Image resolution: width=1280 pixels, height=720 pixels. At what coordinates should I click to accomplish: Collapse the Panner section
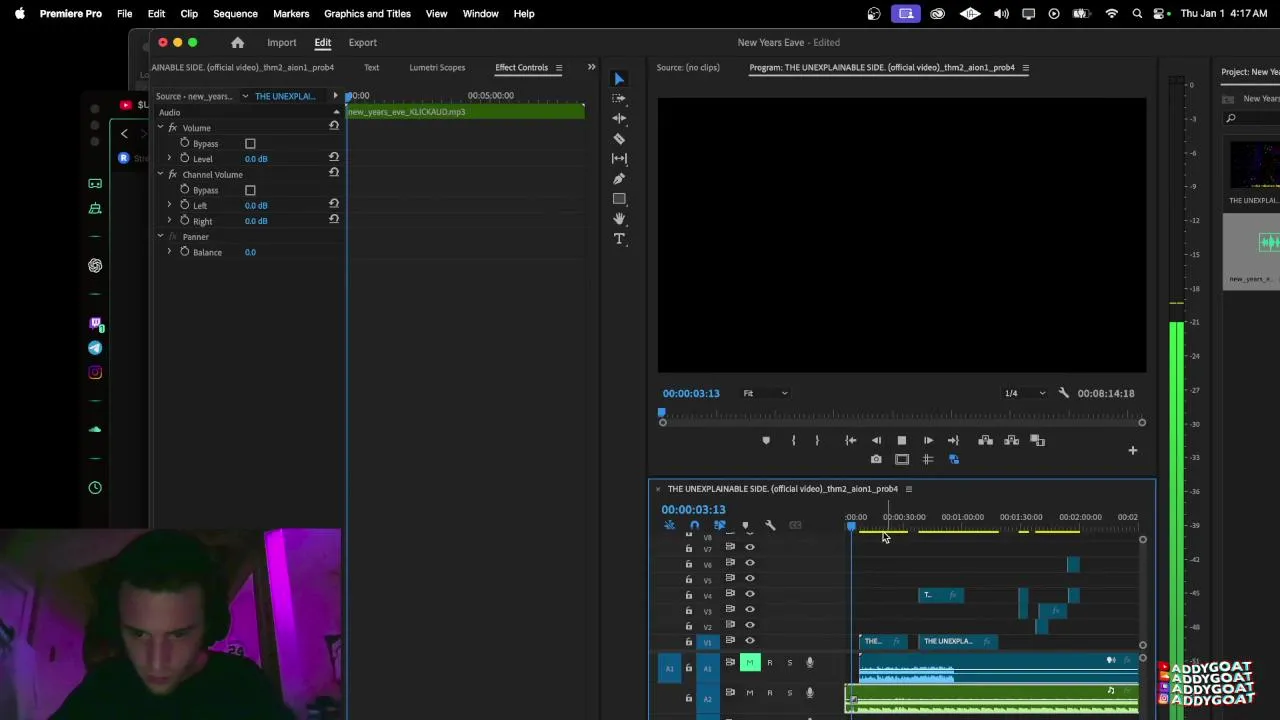pos(160,237)
